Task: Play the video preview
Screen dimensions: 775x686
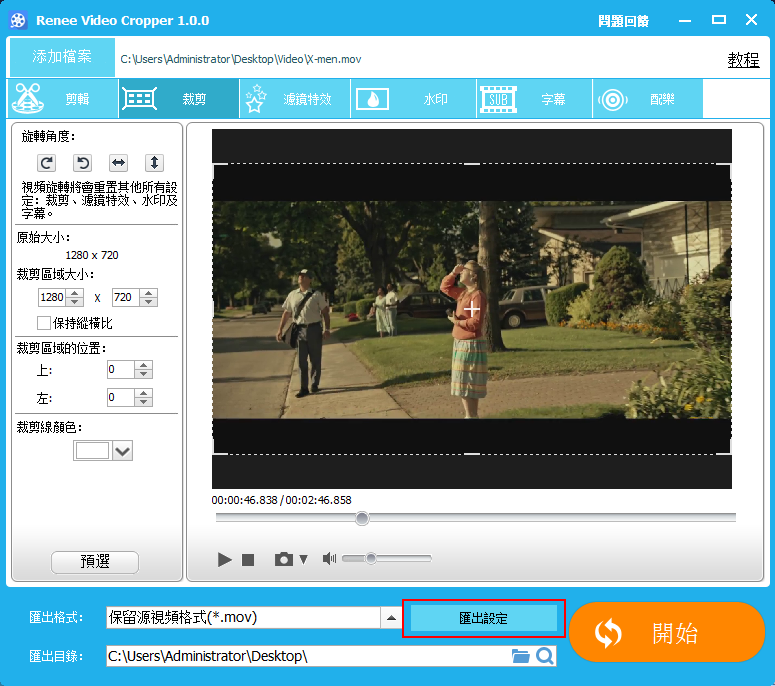Action: point(224,559)
